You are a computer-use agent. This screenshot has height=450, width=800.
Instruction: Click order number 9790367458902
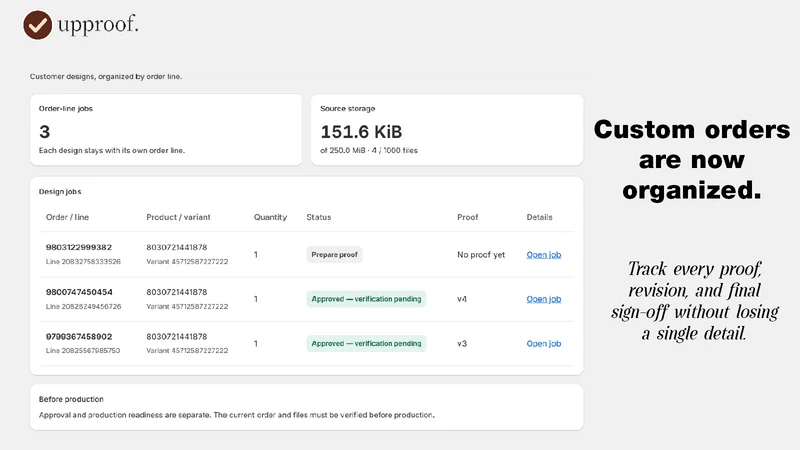[x=79, y=337]
